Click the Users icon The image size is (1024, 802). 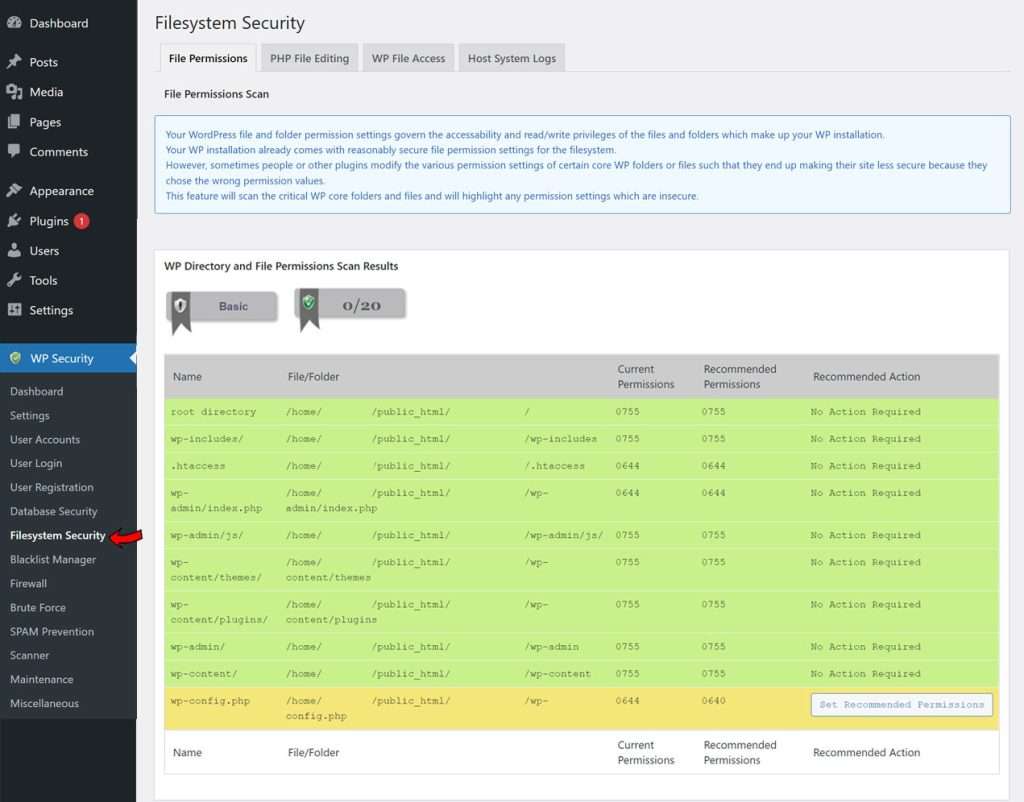14,250
